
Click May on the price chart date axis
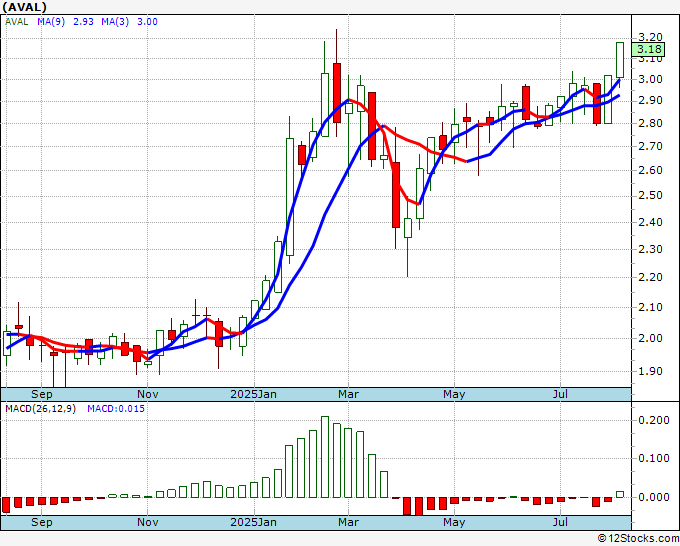click(454, 394)
